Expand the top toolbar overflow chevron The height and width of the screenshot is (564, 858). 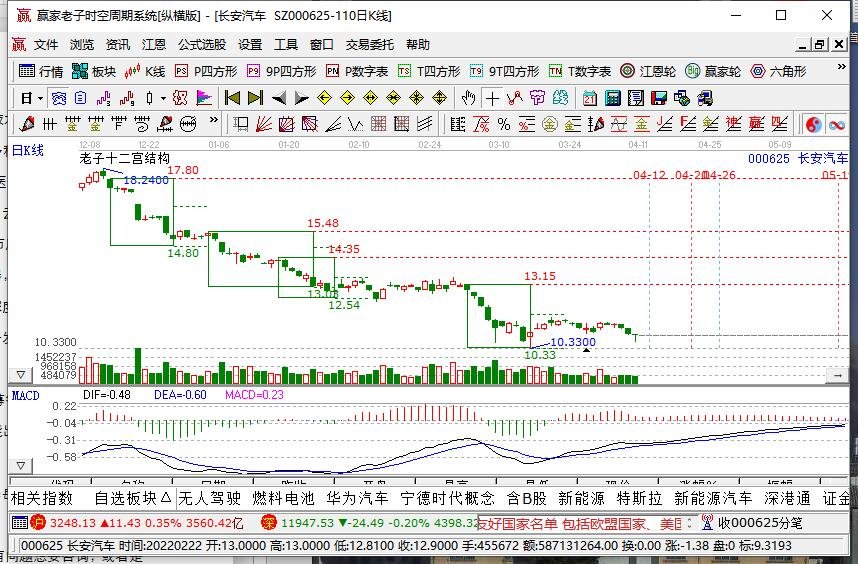click(842, 67)
